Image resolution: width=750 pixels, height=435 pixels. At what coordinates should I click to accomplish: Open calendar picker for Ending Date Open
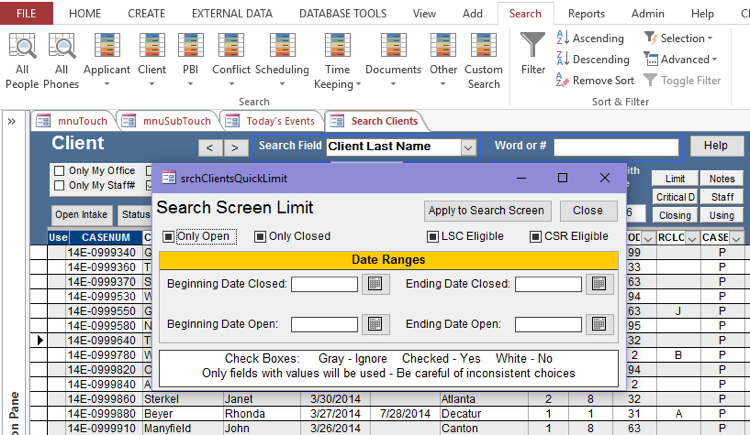(x=599, y=324)
